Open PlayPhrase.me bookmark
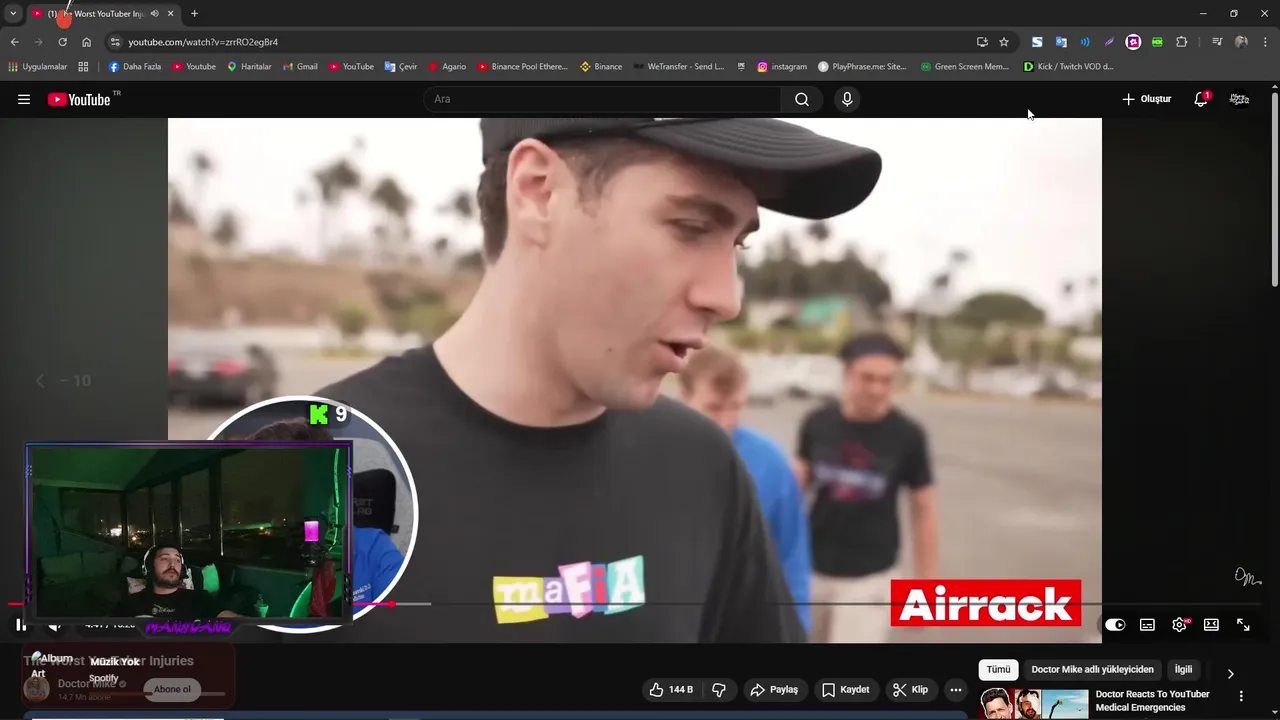1280x720 pixels. (x=862, y=67)
